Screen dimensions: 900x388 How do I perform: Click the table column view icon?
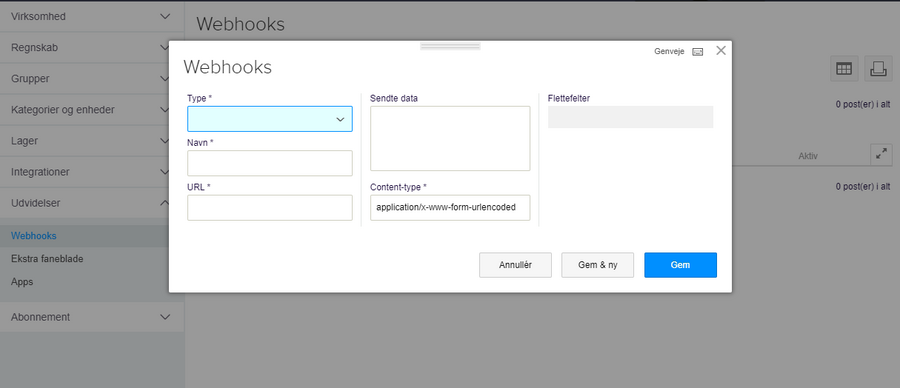pos(844,69)
